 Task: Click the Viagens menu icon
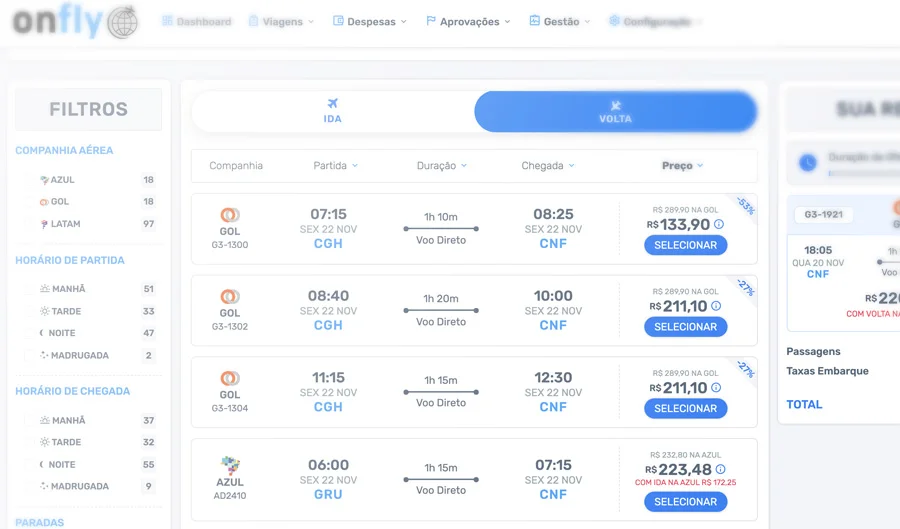(253, 21)
